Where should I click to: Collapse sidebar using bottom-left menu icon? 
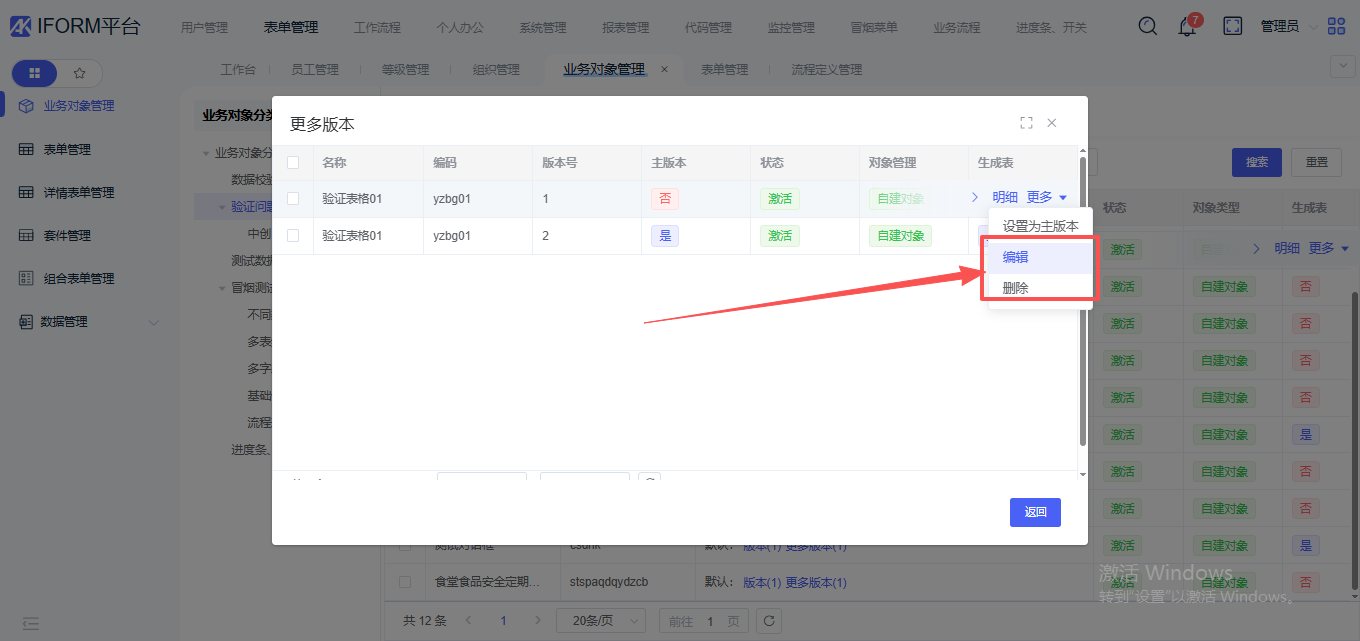pos(31,623)
